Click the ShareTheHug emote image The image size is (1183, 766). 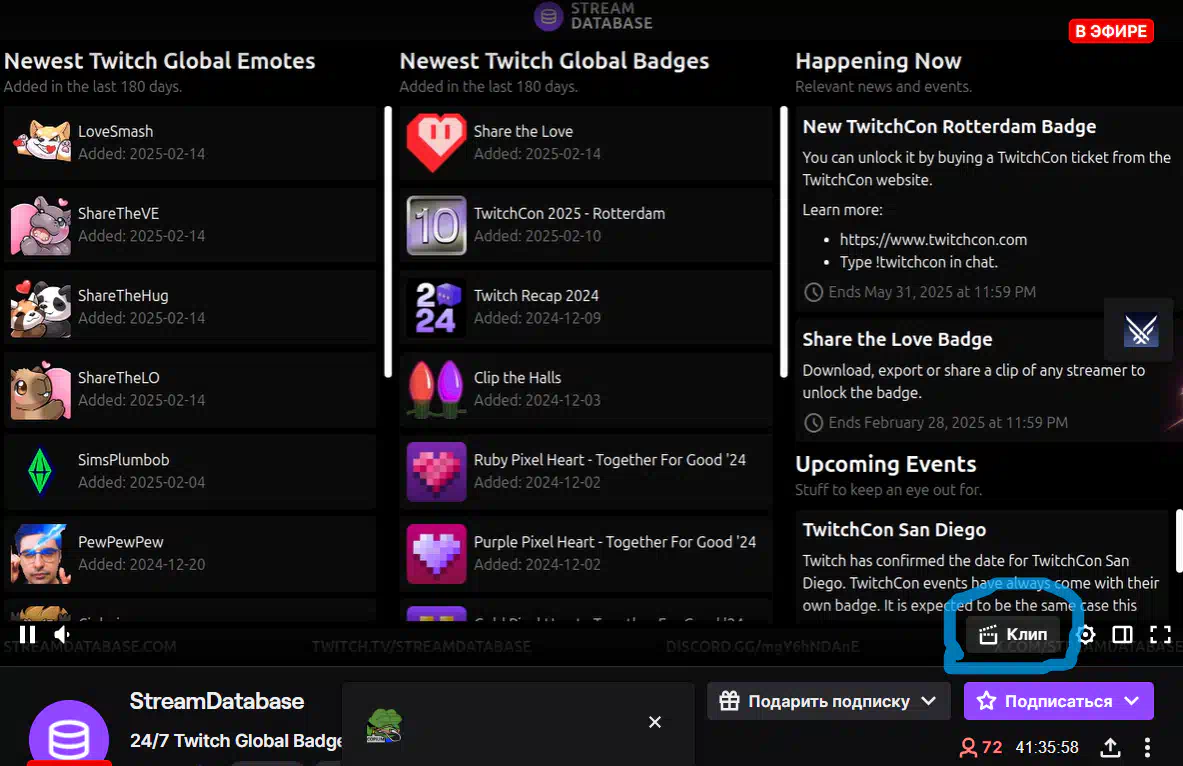pyautogui.click(x=41, y=307)
